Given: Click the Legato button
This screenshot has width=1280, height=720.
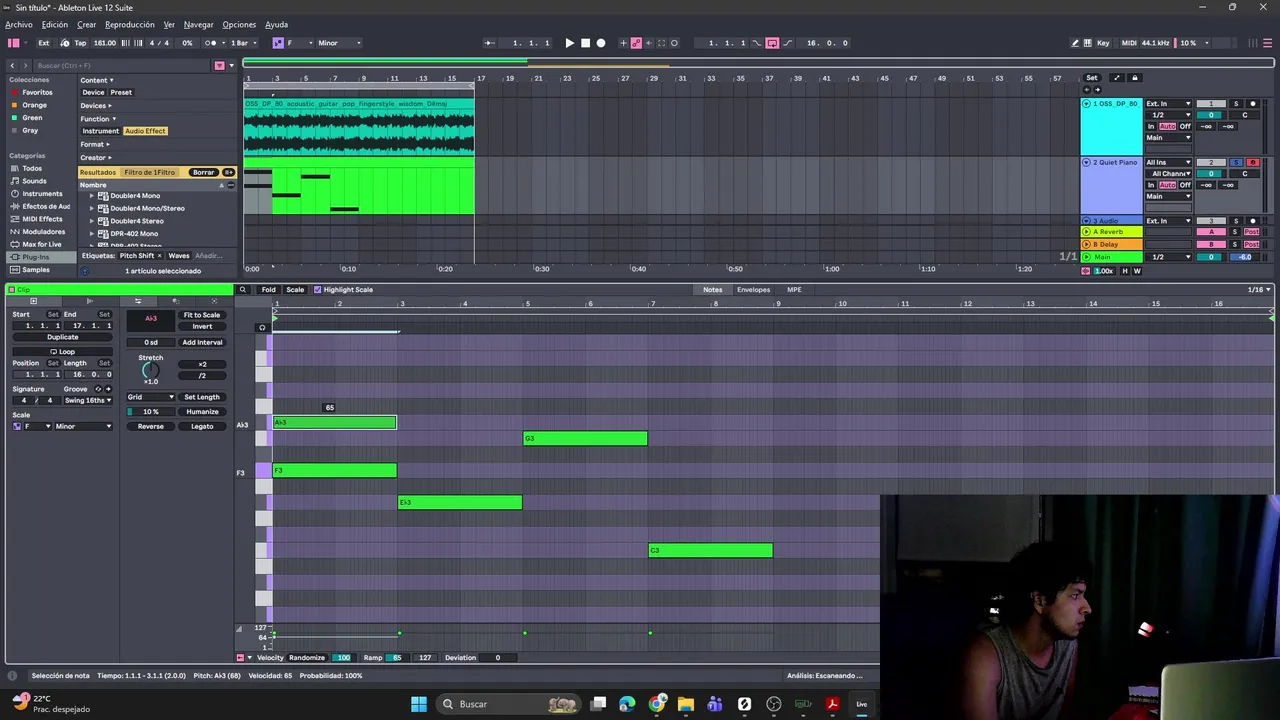Looking at the screenshot, I should [x=202, y=427].
